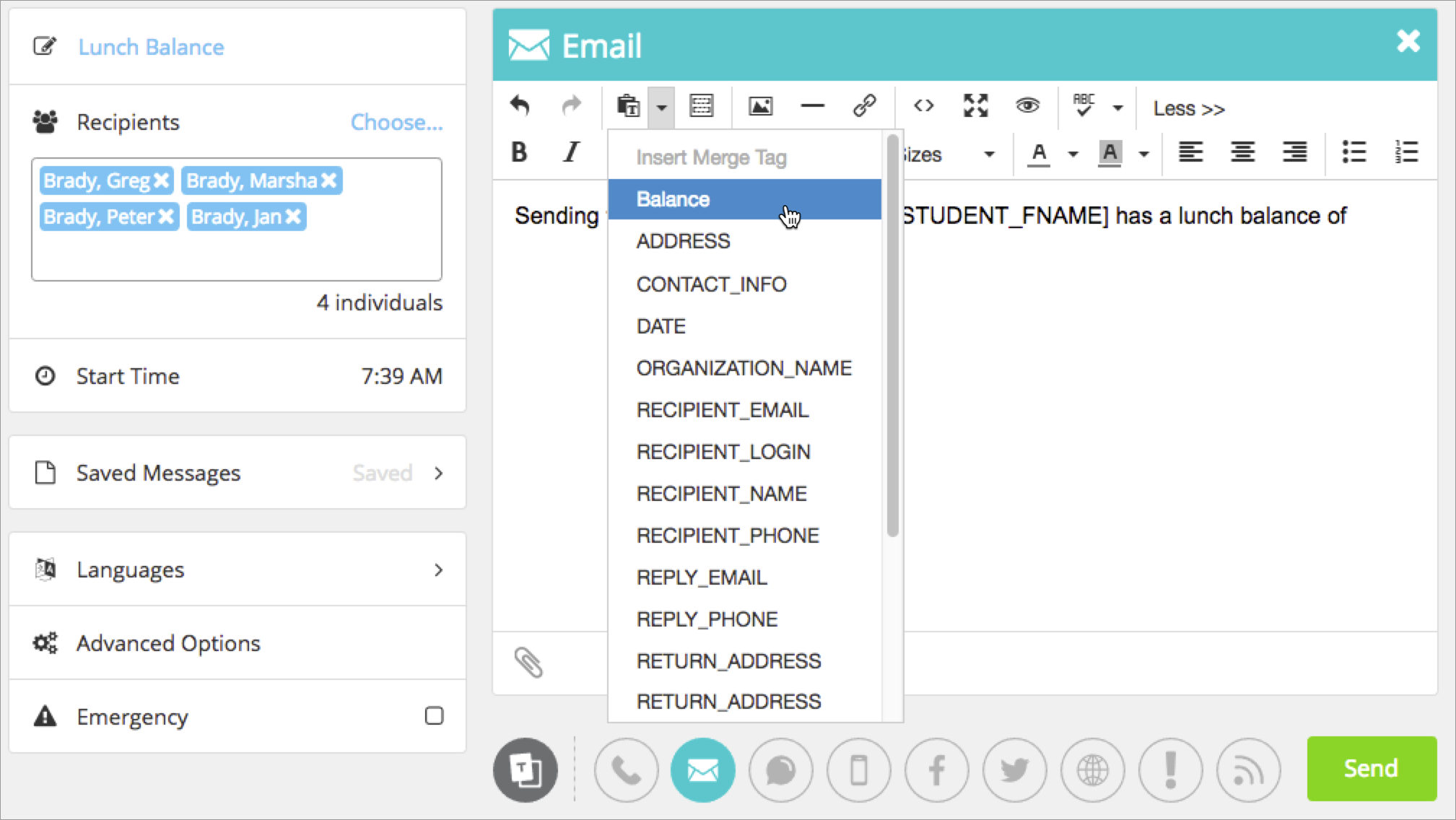The height and width of the screenshot is (820, 1456).
Task: Click the redo arrow icon
Action: (572, 106)
